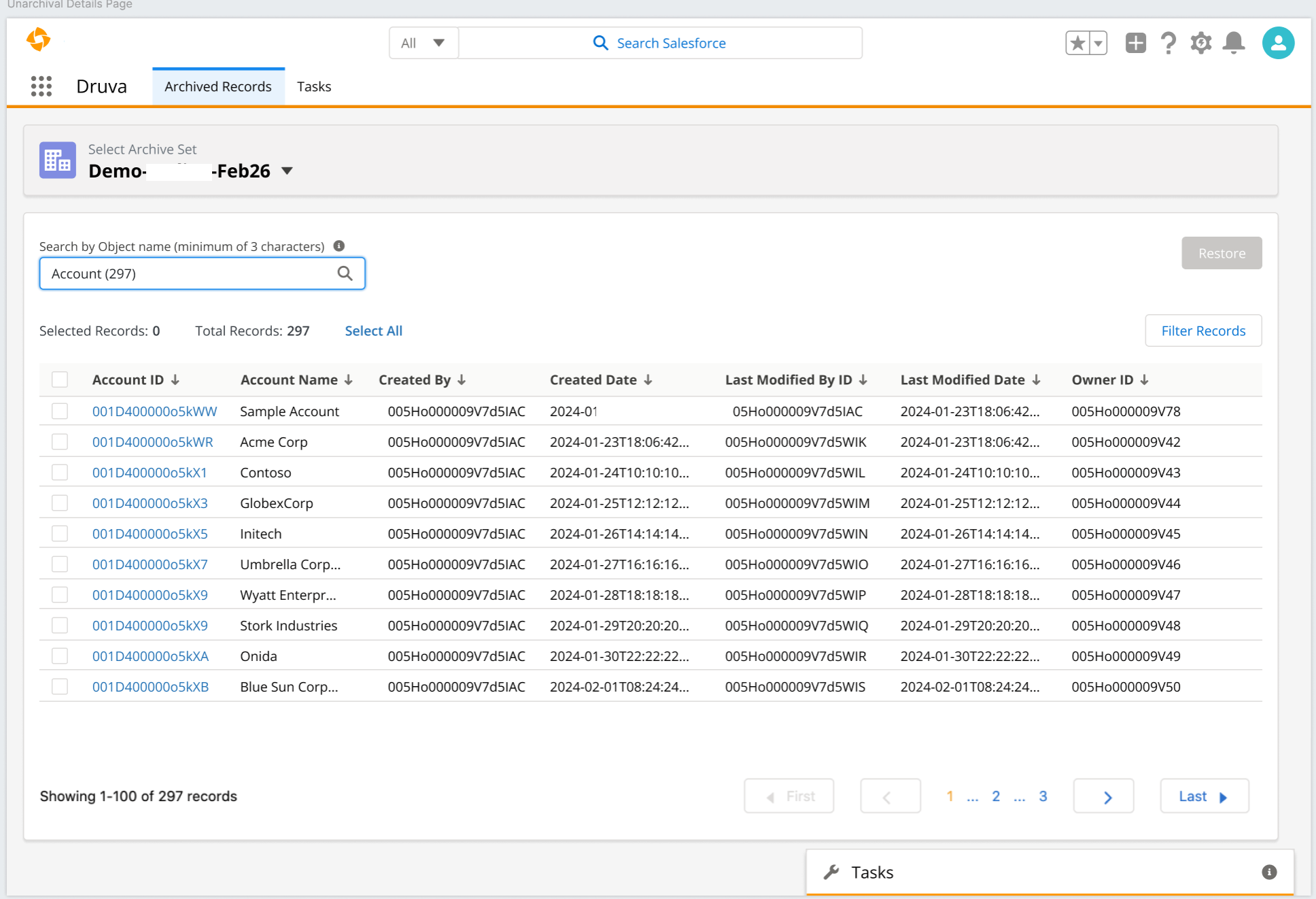The width and height of the screenshot is (1316, 899).
Task: Click the search magnifier in Salesforce search
Action: pyautogui.click(x=600, y=43)
